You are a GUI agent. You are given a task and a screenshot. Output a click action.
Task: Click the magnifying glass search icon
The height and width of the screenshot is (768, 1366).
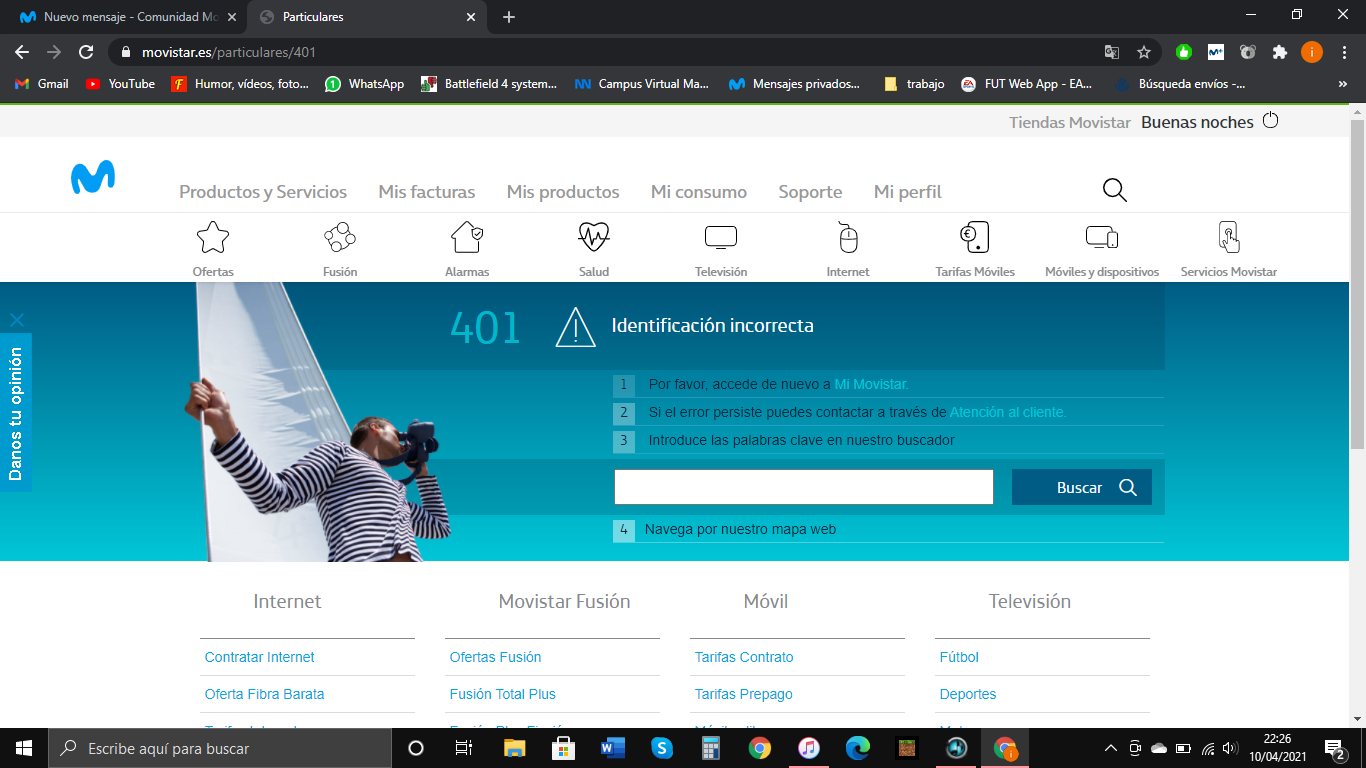(1114, 190)
